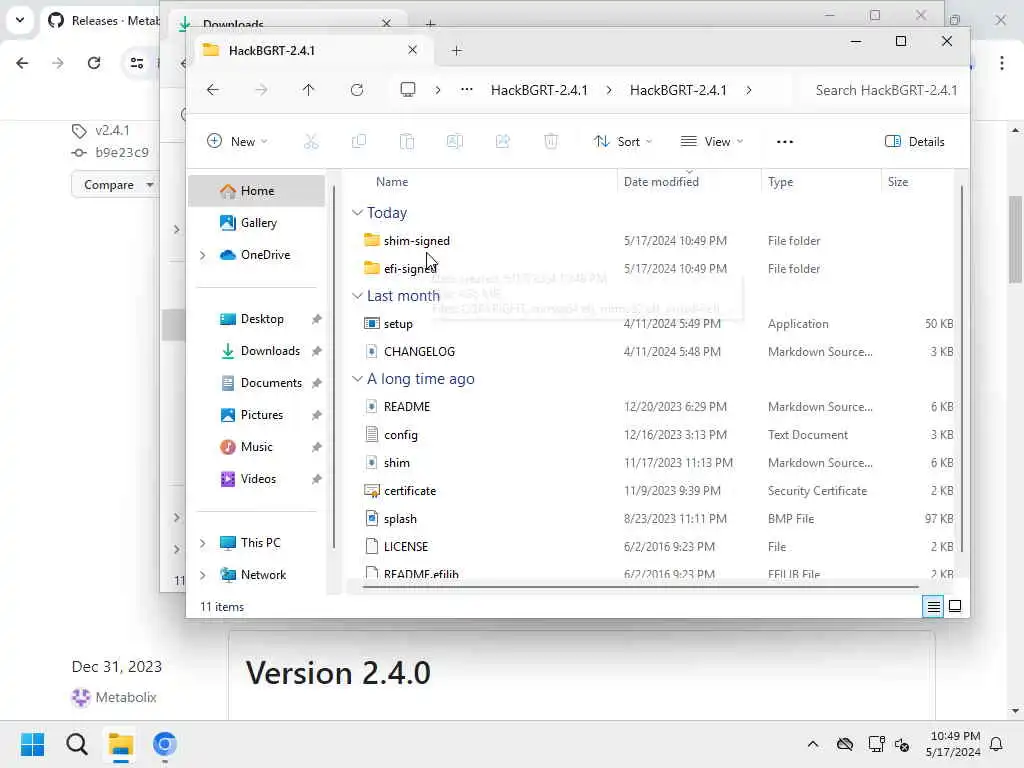Open the Sort dropdown menu
Image resolution: width=1024 pixels, height=768 pixels.
(623, 142)
